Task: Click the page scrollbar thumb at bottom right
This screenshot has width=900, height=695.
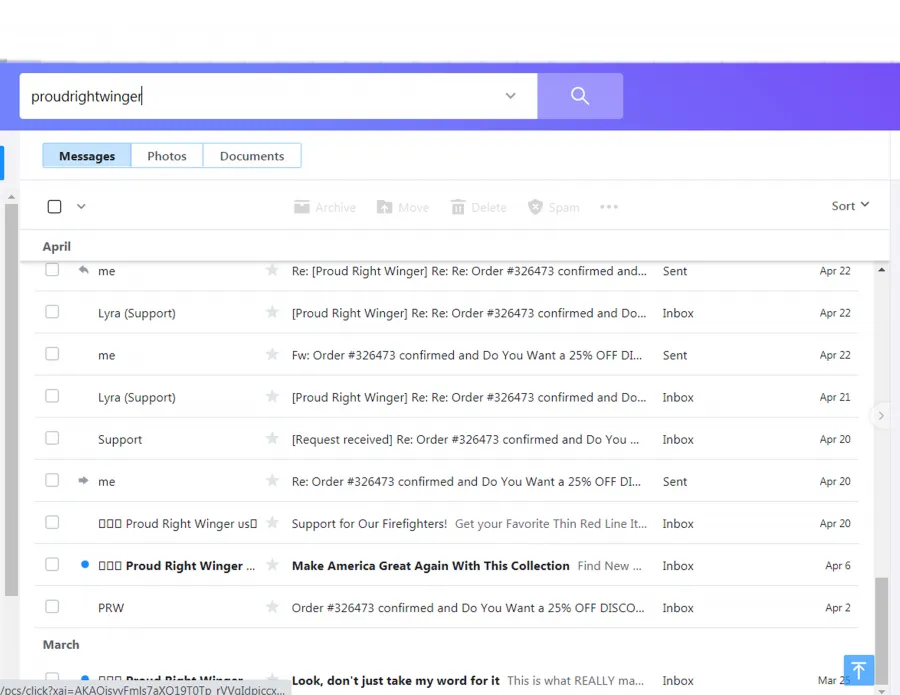Action: click(882, 631)
